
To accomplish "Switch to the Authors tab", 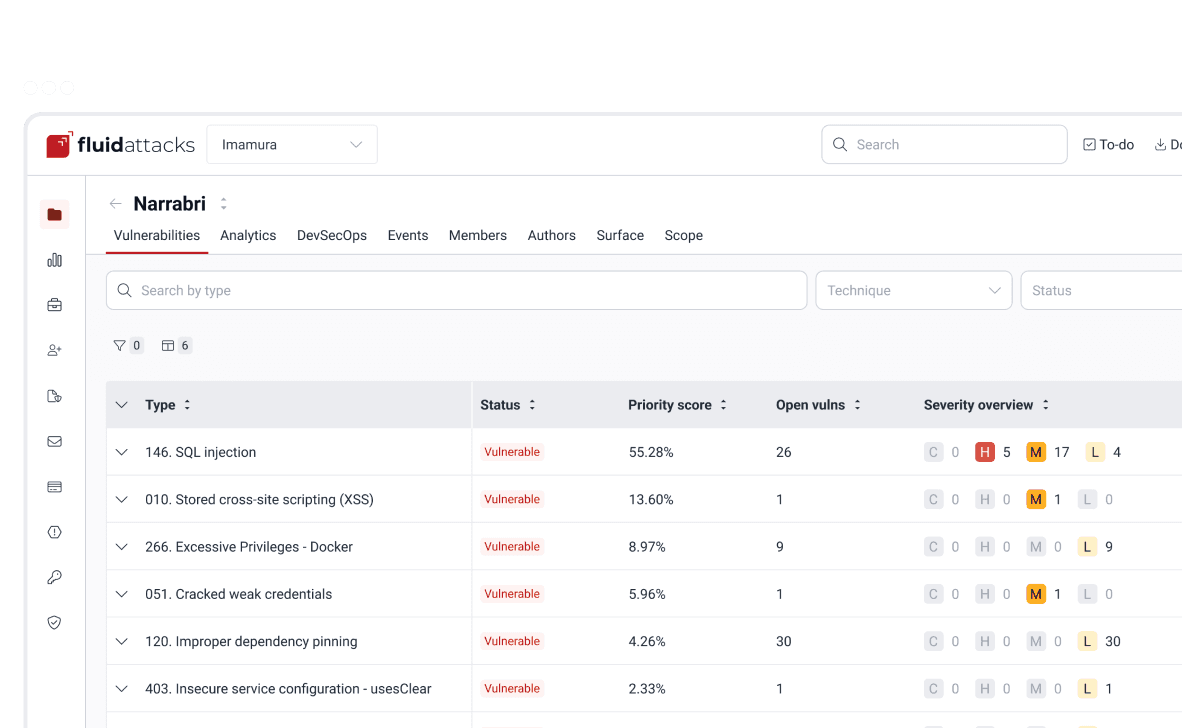I will pos(552,235).
